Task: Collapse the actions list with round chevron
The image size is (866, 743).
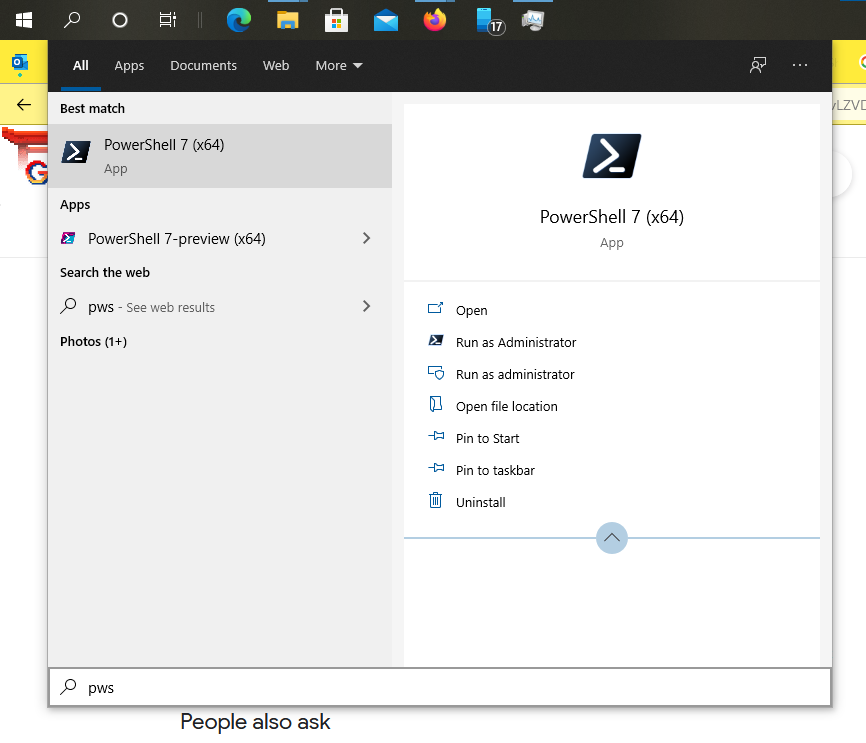Action: 611,538
